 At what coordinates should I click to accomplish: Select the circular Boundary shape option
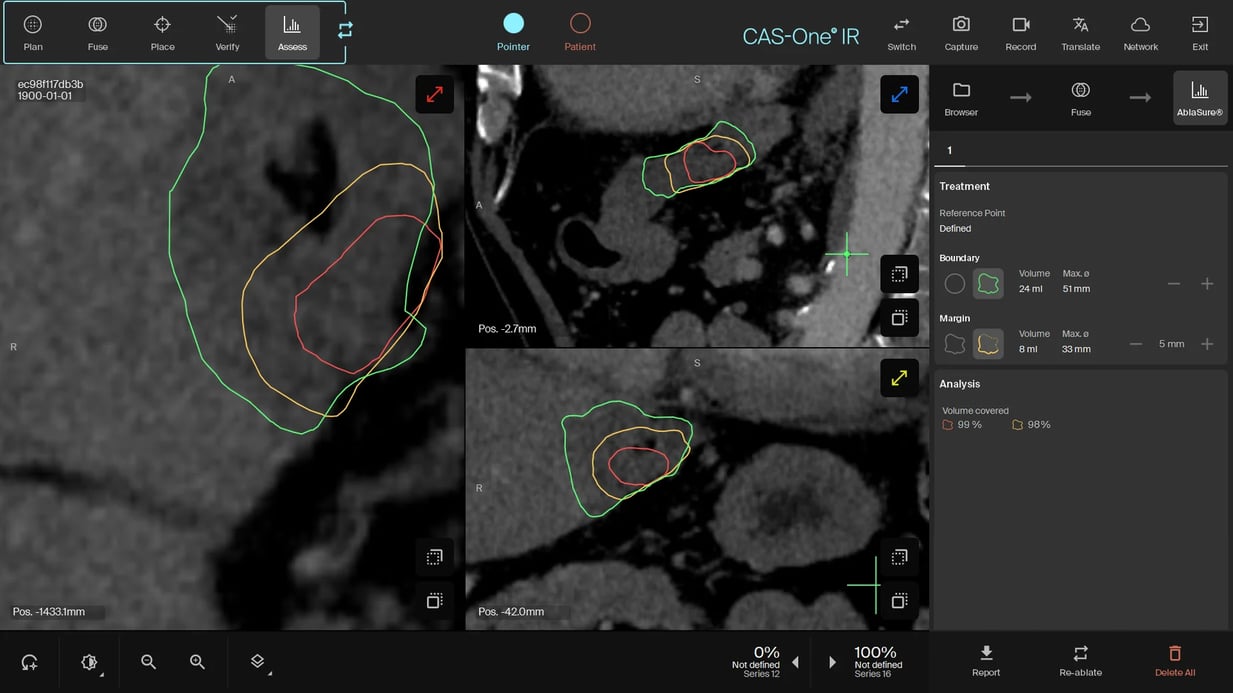(954, 284)
